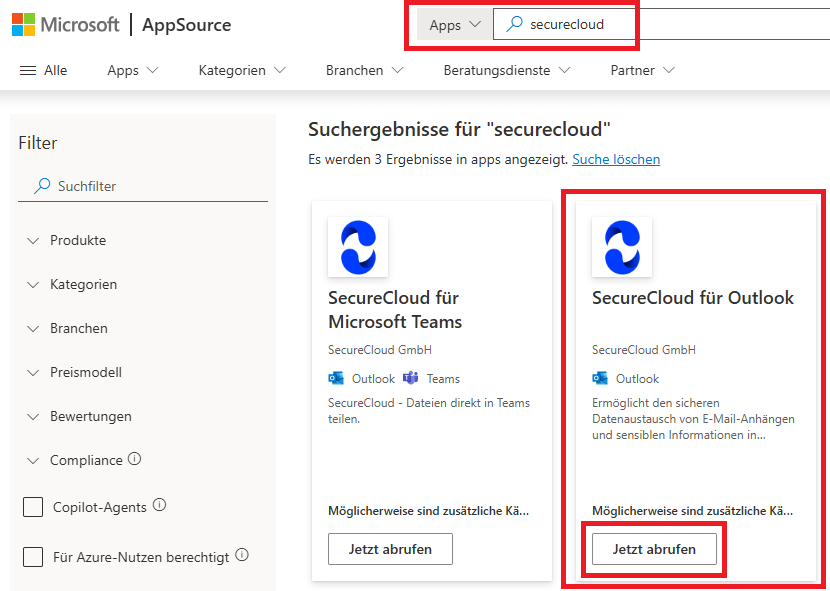Image resolution: width=830 pixels, height=591 pixels.
Task: Expand the Produkte filter section
Action: point(67,240)
